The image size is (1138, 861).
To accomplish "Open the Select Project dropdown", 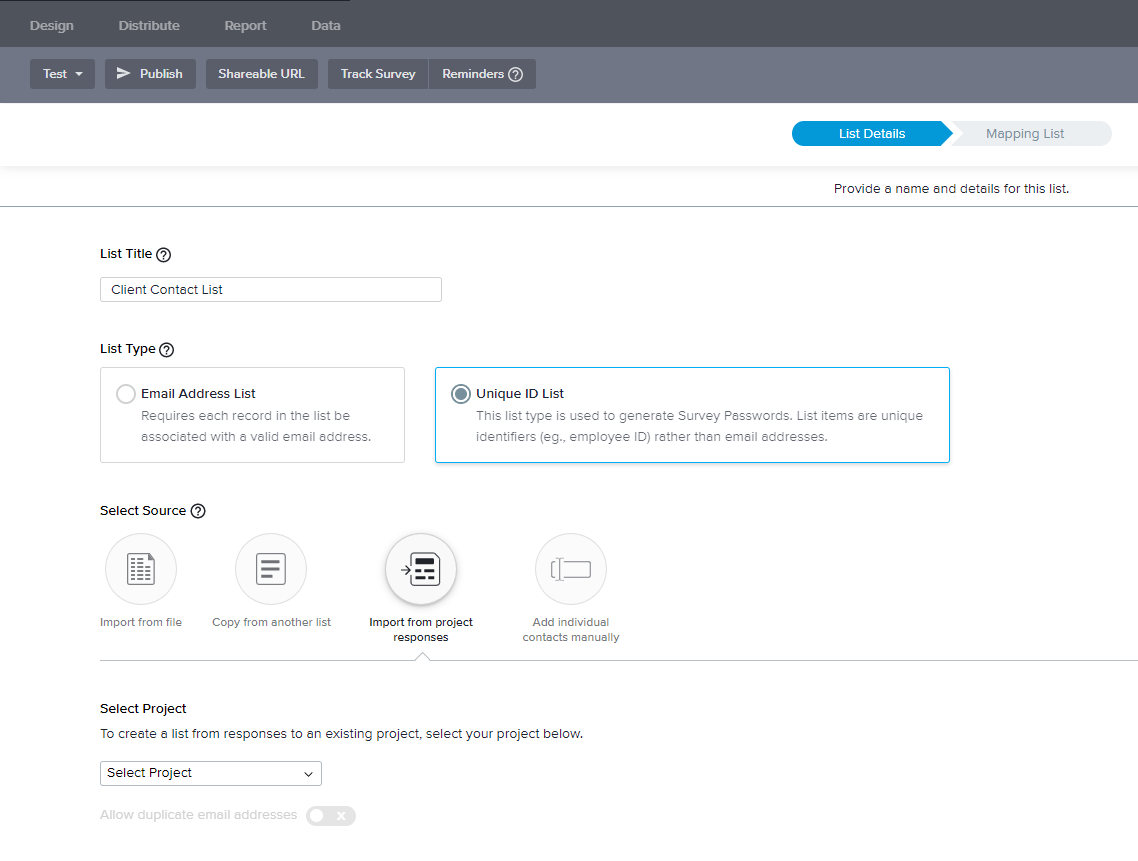I will coord(211,773).
